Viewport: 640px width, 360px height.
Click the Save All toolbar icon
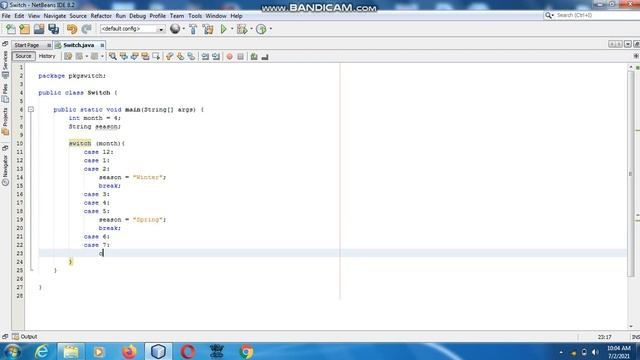tap(53, 29)
